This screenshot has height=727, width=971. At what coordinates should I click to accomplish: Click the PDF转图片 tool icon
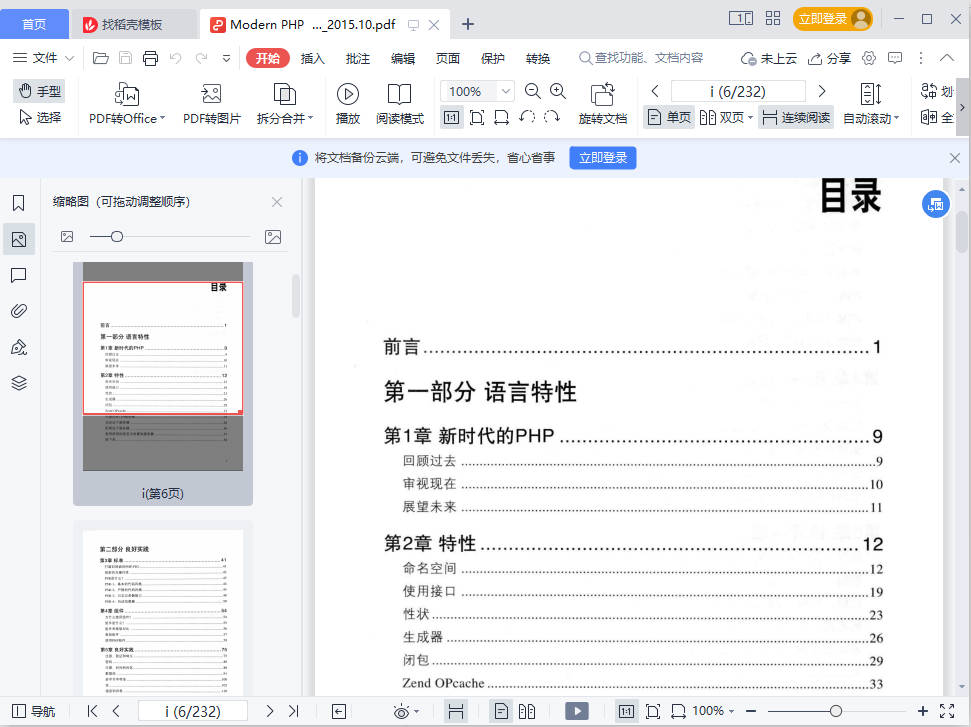click(211, 95)
